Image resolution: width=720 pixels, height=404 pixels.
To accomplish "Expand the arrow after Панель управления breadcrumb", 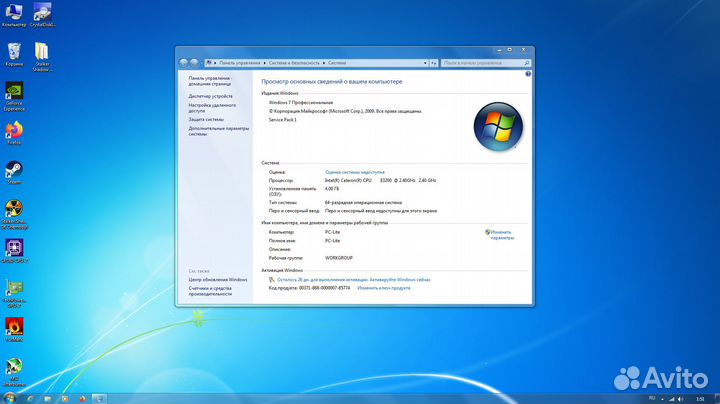I will tap(264, 63).
